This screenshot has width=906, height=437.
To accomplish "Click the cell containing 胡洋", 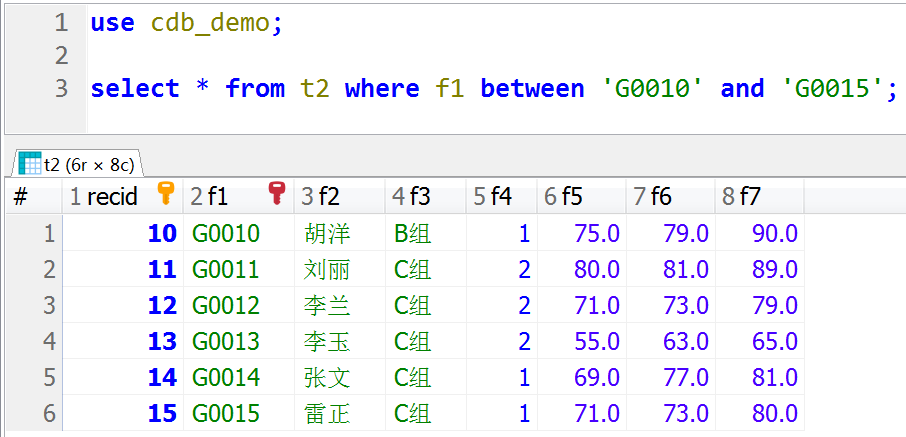I will click(x=327, y=234).
